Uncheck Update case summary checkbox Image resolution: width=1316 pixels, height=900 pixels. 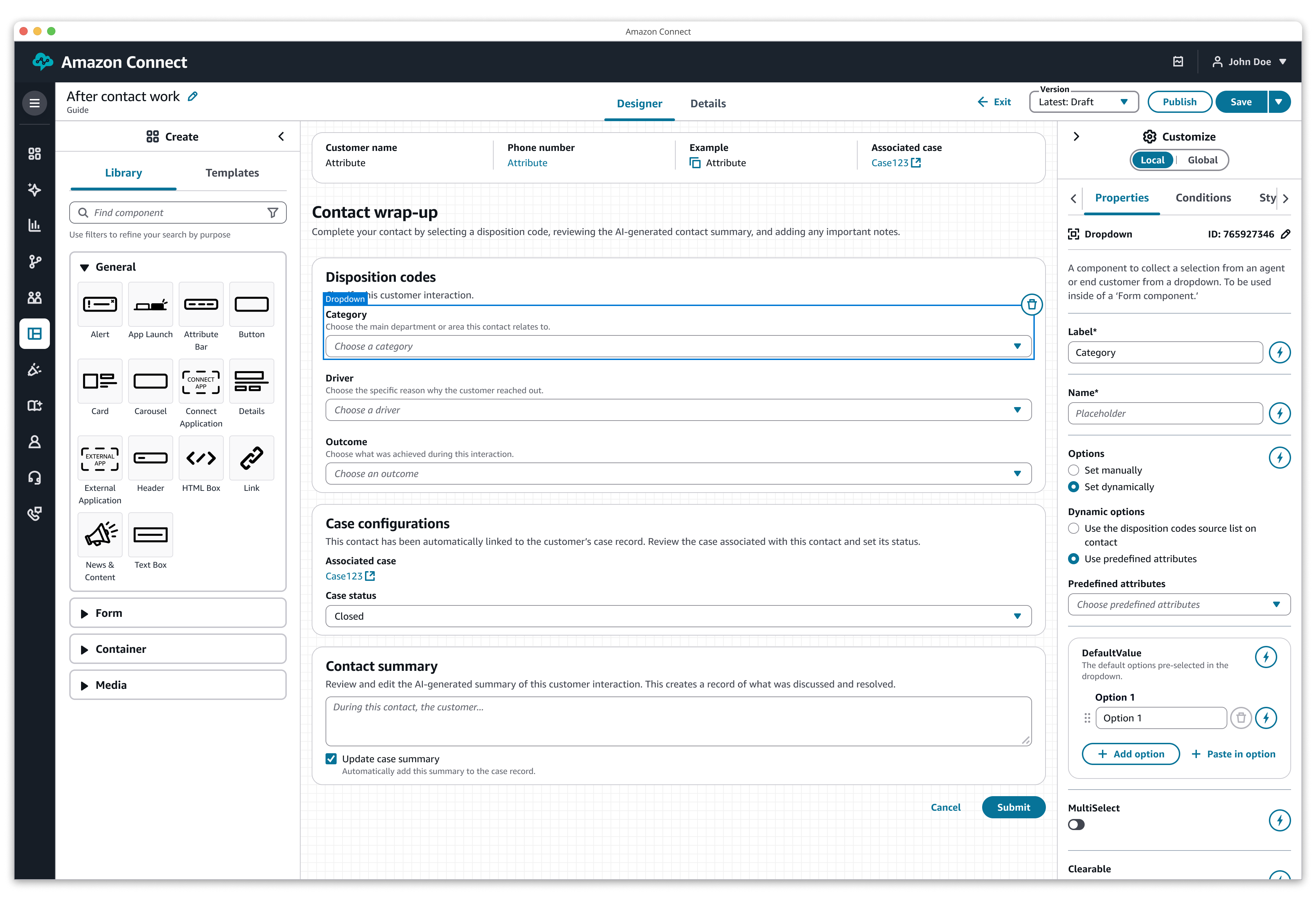pos(331,759)
